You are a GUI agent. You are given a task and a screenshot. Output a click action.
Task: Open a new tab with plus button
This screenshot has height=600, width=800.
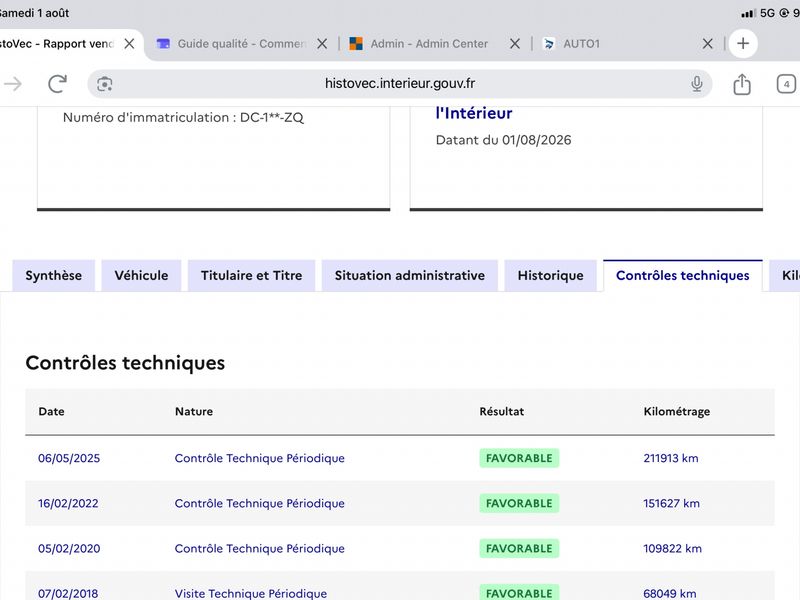[743, 44]
